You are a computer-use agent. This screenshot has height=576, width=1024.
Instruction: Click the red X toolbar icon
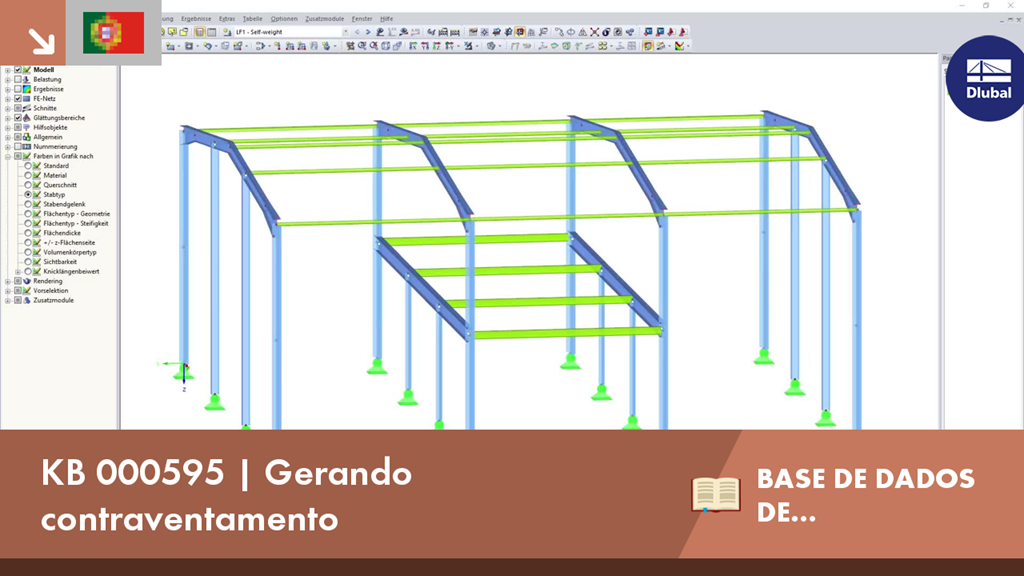point(594,32)
